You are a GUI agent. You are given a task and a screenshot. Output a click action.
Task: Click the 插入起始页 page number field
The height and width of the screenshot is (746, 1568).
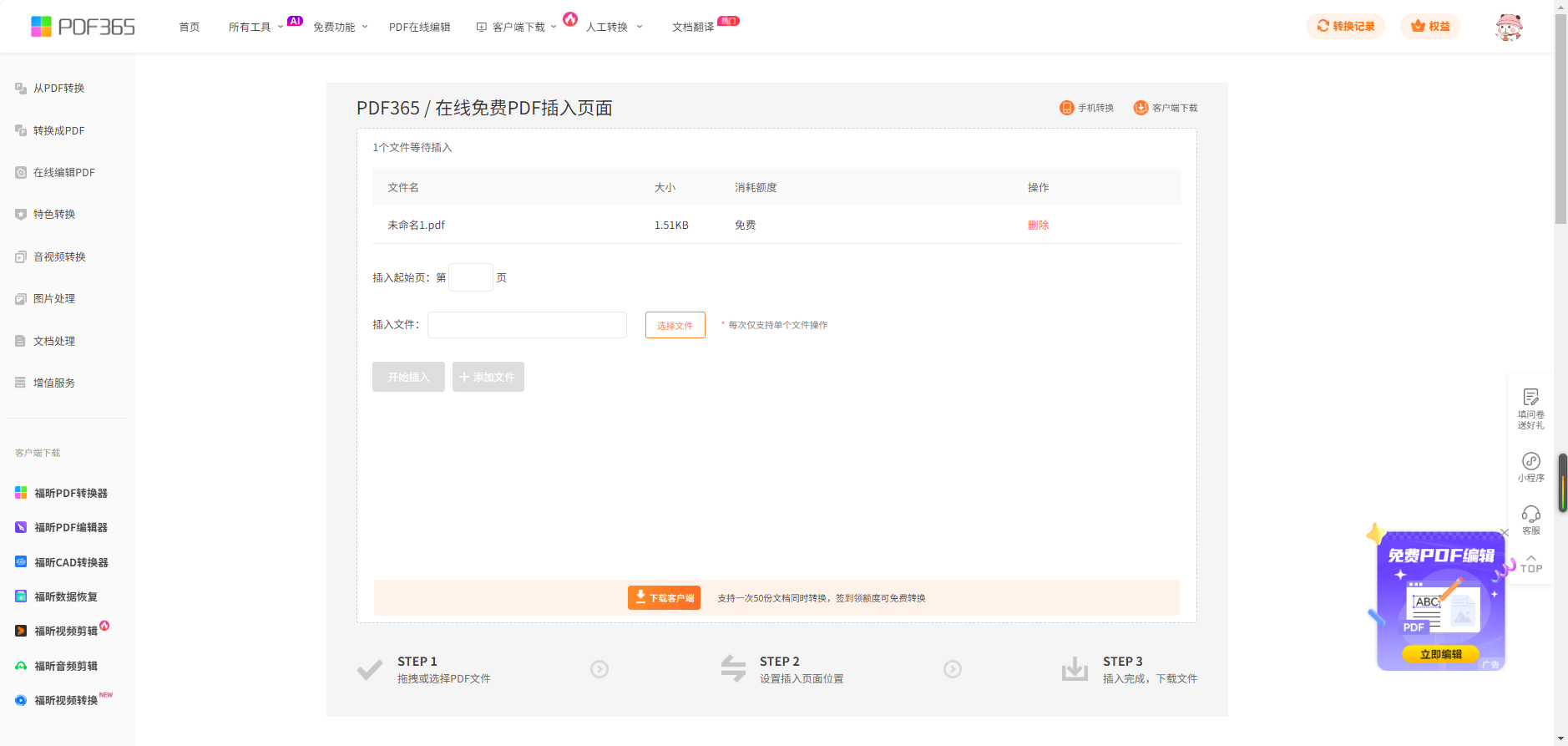[x=470, y=277]
